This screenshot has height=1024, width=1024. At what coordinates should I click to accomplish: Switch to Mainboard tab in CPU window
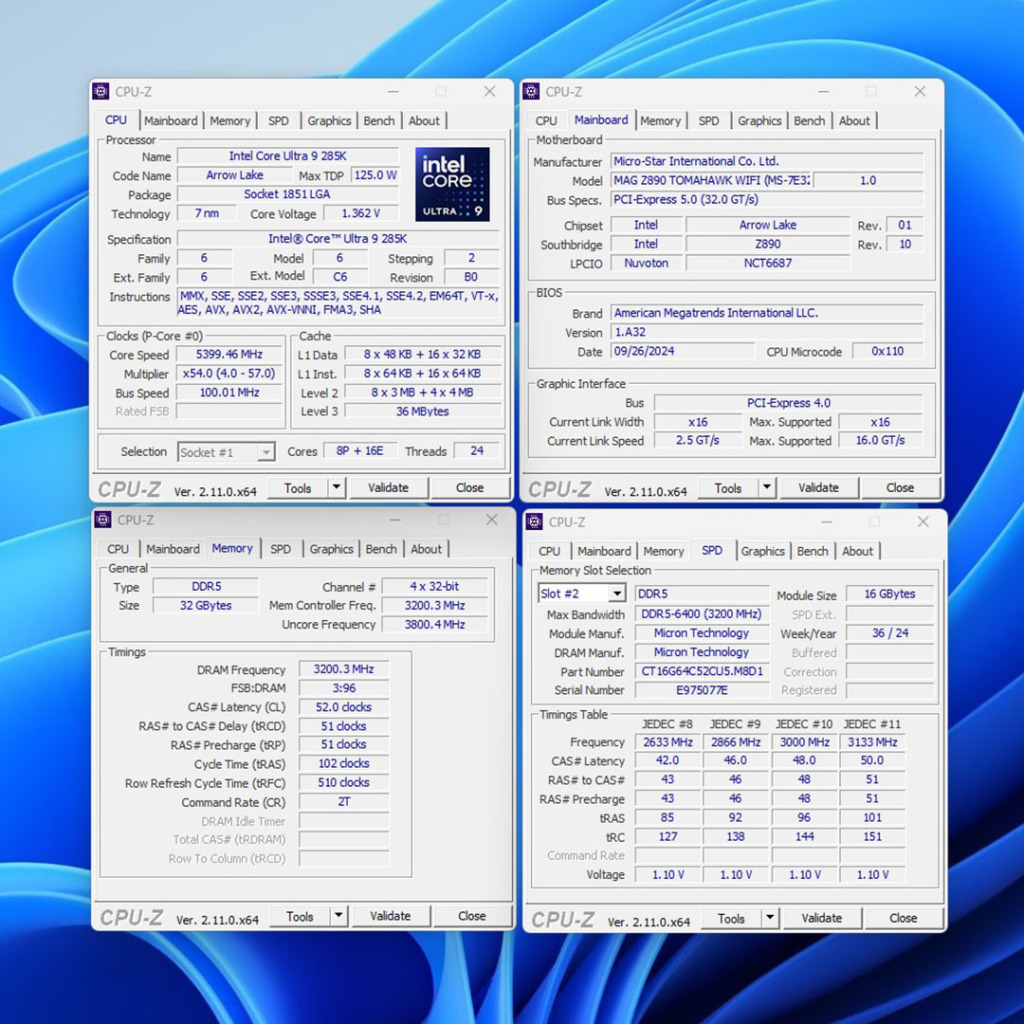click(x=170, y=121)
